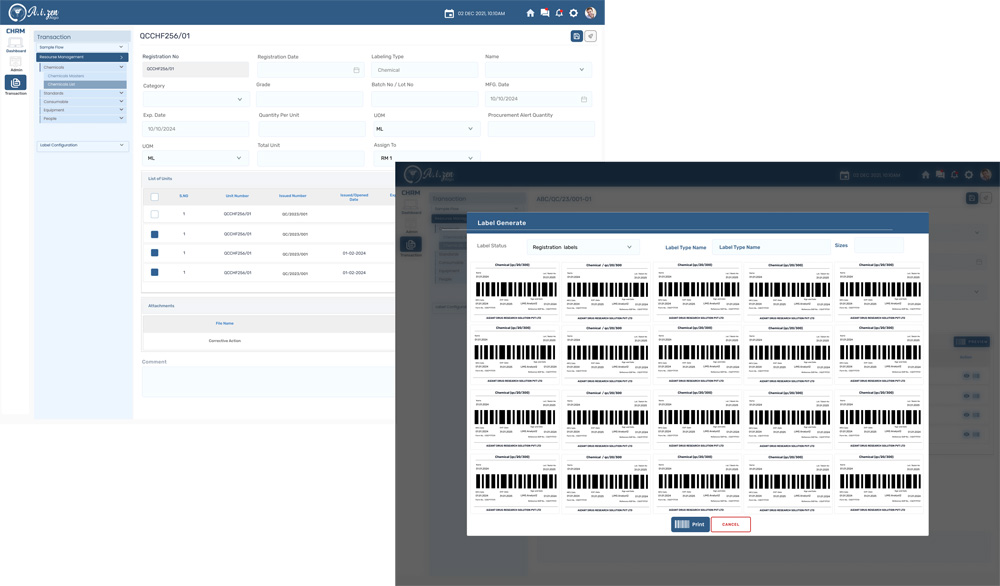Open the Category dropdown

[195, 99]
